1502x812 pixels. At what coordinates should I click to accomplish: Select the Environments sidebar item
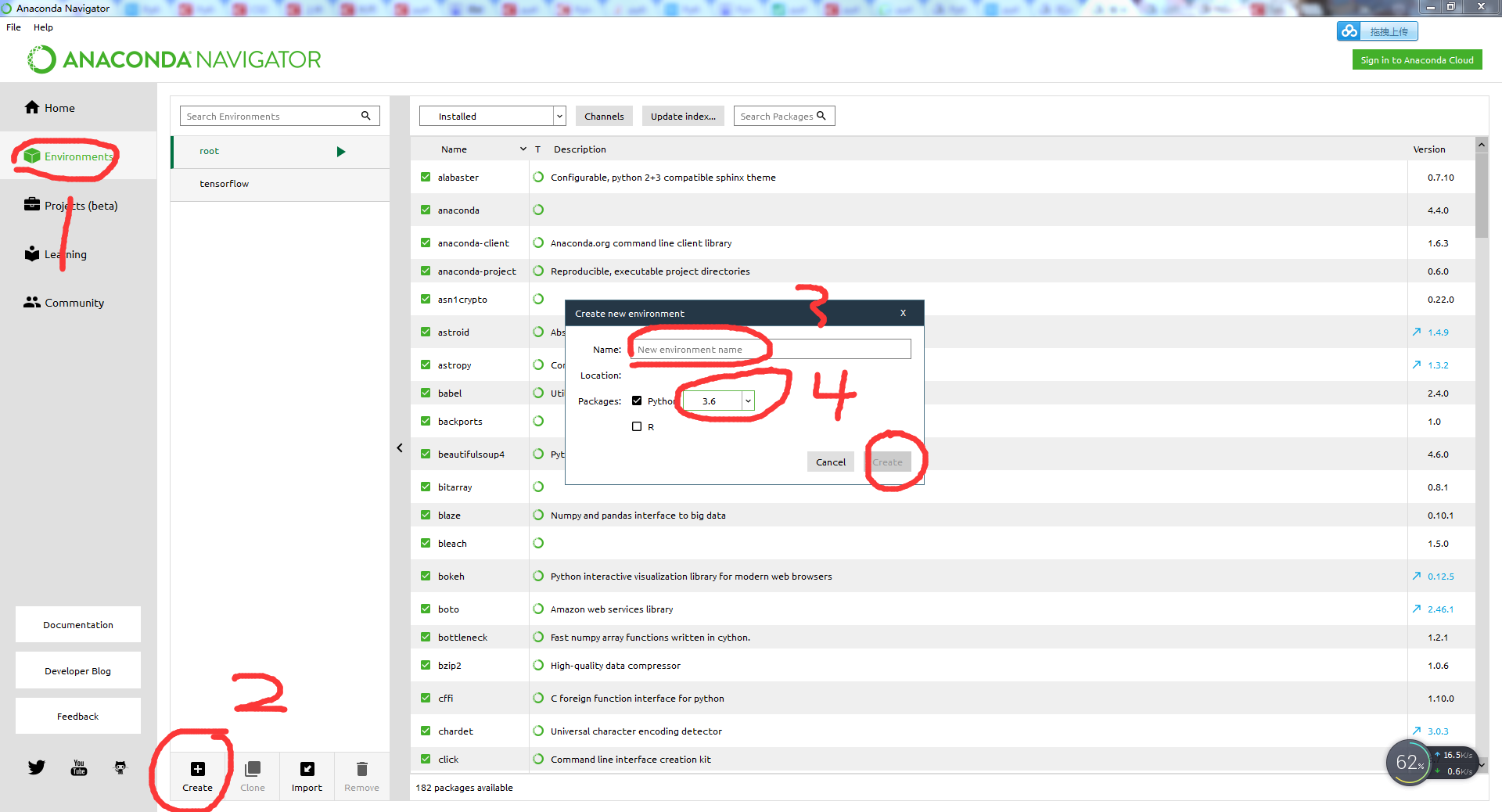(x=78, y=156)
